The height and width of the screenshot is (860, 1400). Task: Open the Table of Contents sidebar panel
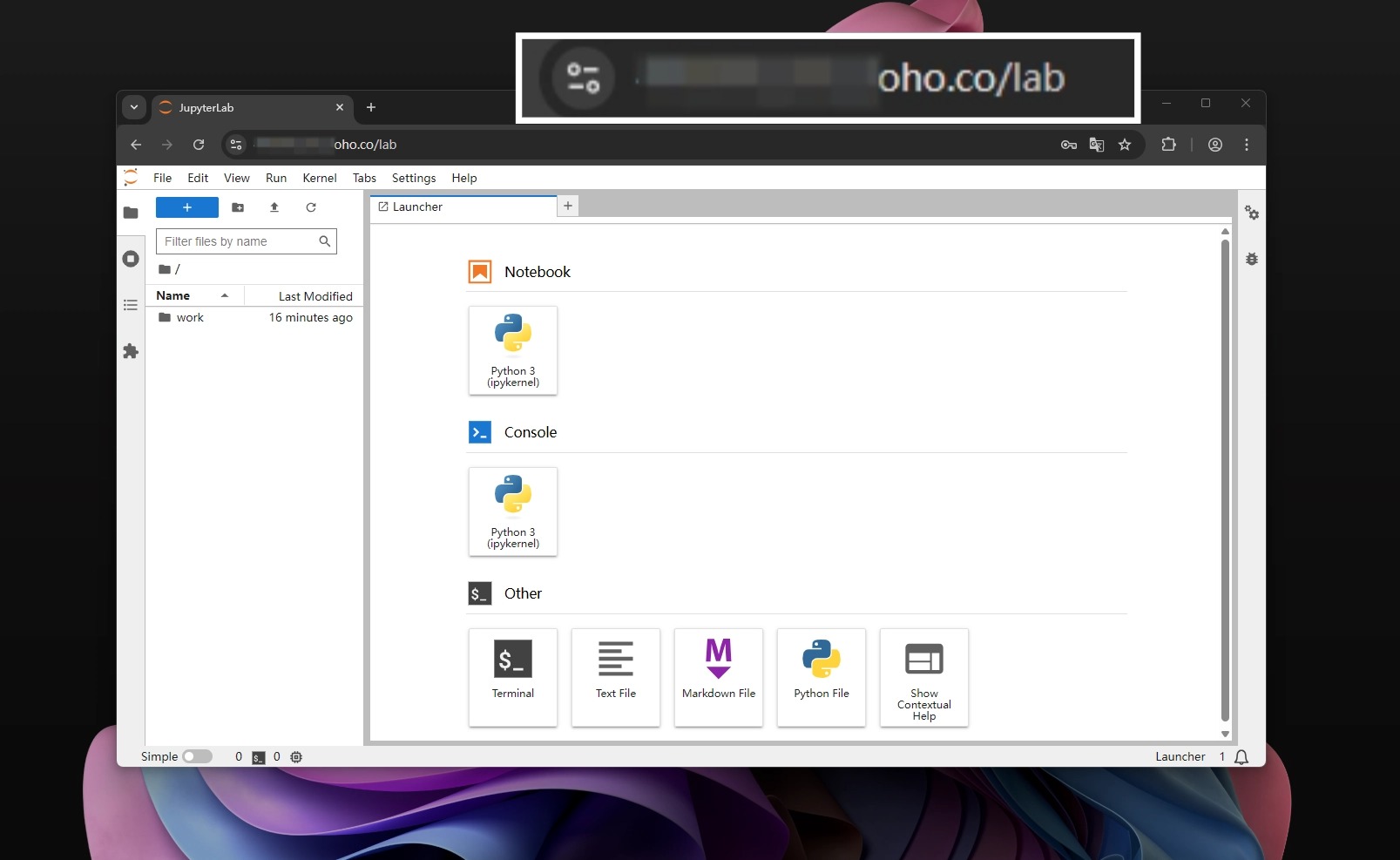pyautogui.click(x=131, y=305)
